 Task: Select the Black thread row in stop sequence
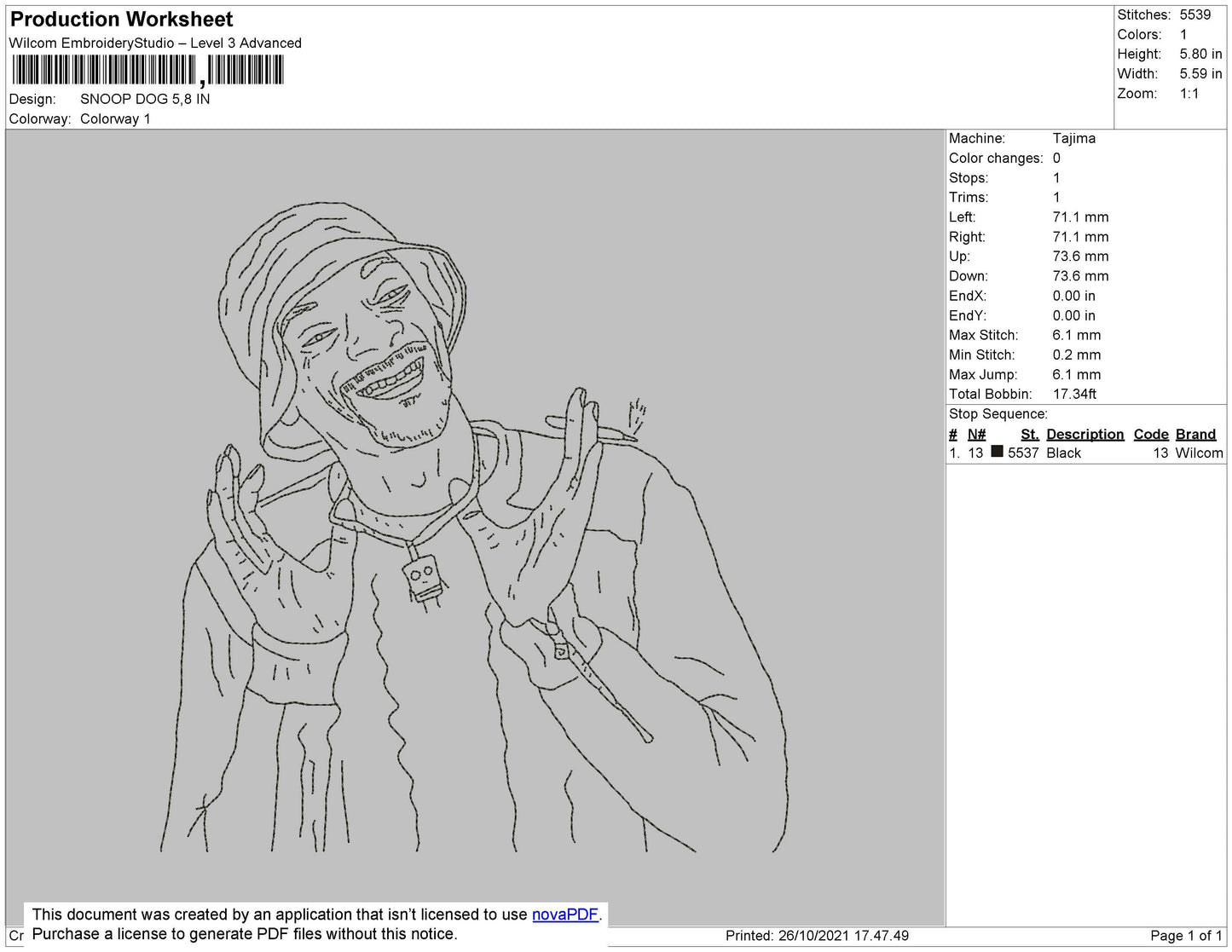tap(1085, 453)
